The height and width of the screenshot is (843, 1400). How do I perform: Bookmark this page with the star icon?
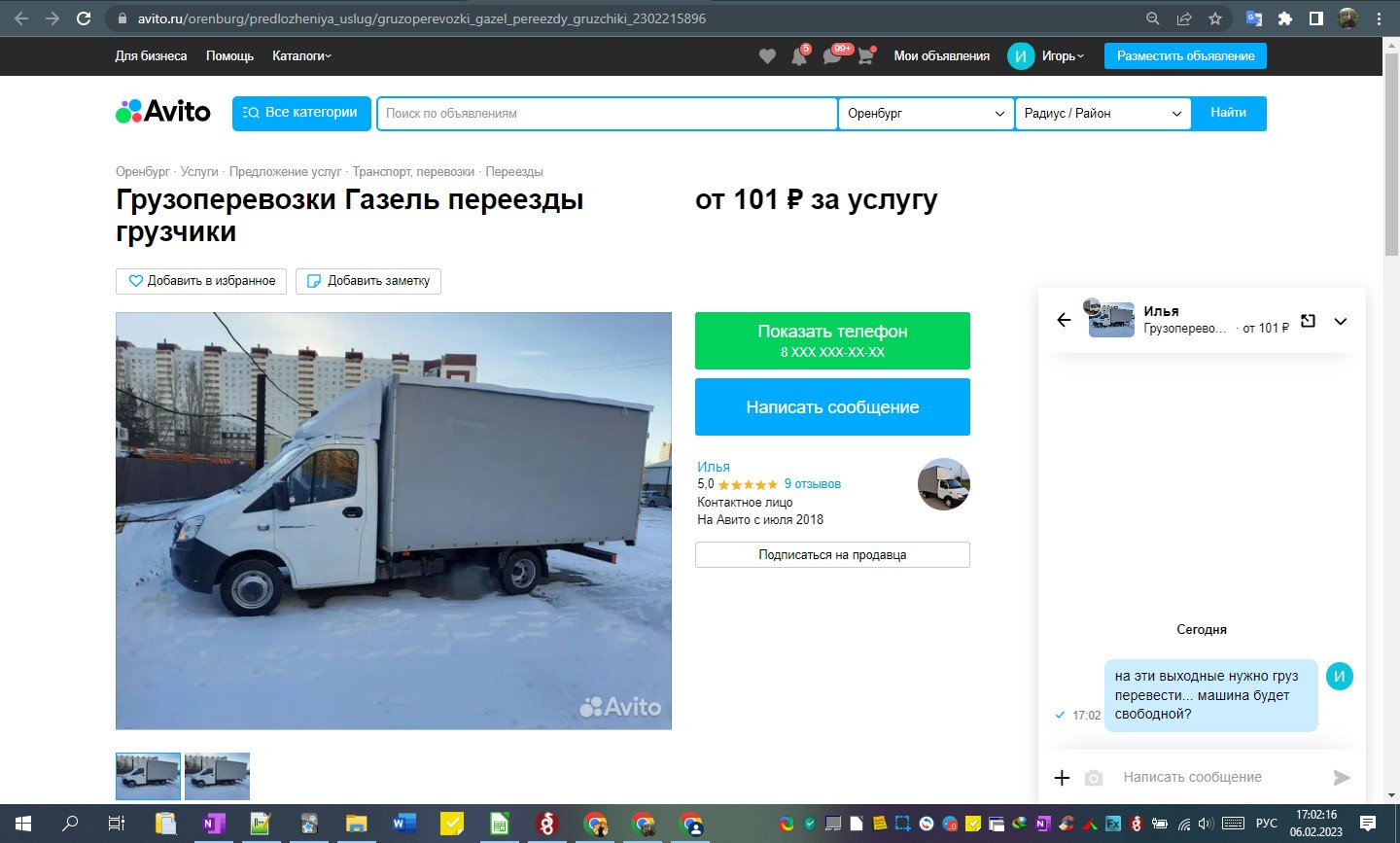[x=1215, y=18]
